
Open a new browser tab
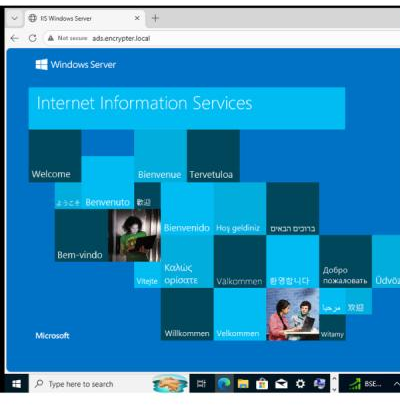click(155, 18)
